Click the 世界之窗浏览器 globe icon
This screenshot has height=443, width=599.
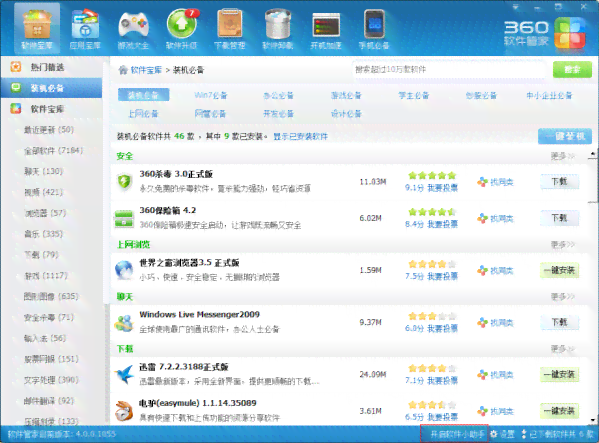coord(124,270)
